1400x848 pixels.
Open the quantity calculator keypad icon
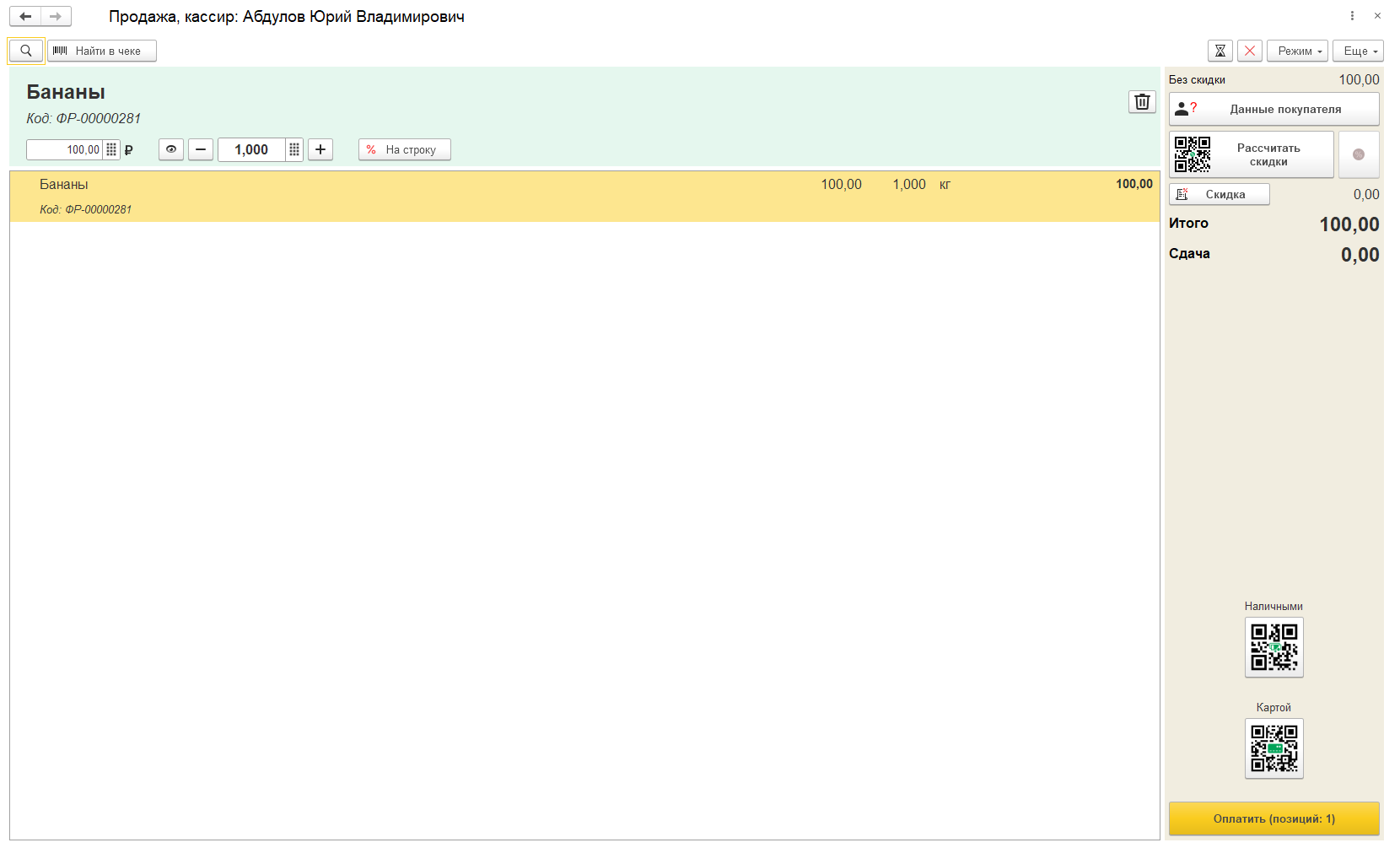point(294,150)
